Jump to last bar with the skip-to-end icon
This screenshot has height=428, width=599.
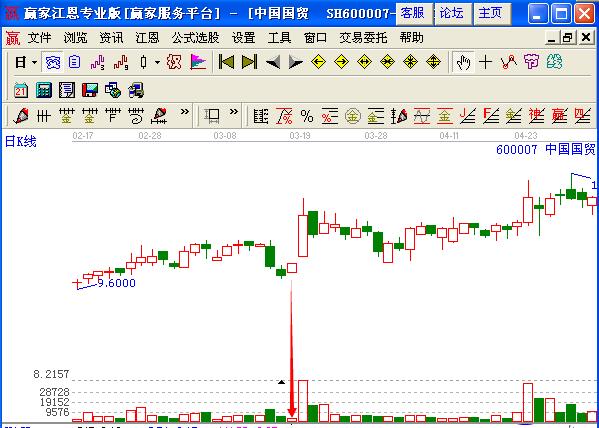[249, 62]
